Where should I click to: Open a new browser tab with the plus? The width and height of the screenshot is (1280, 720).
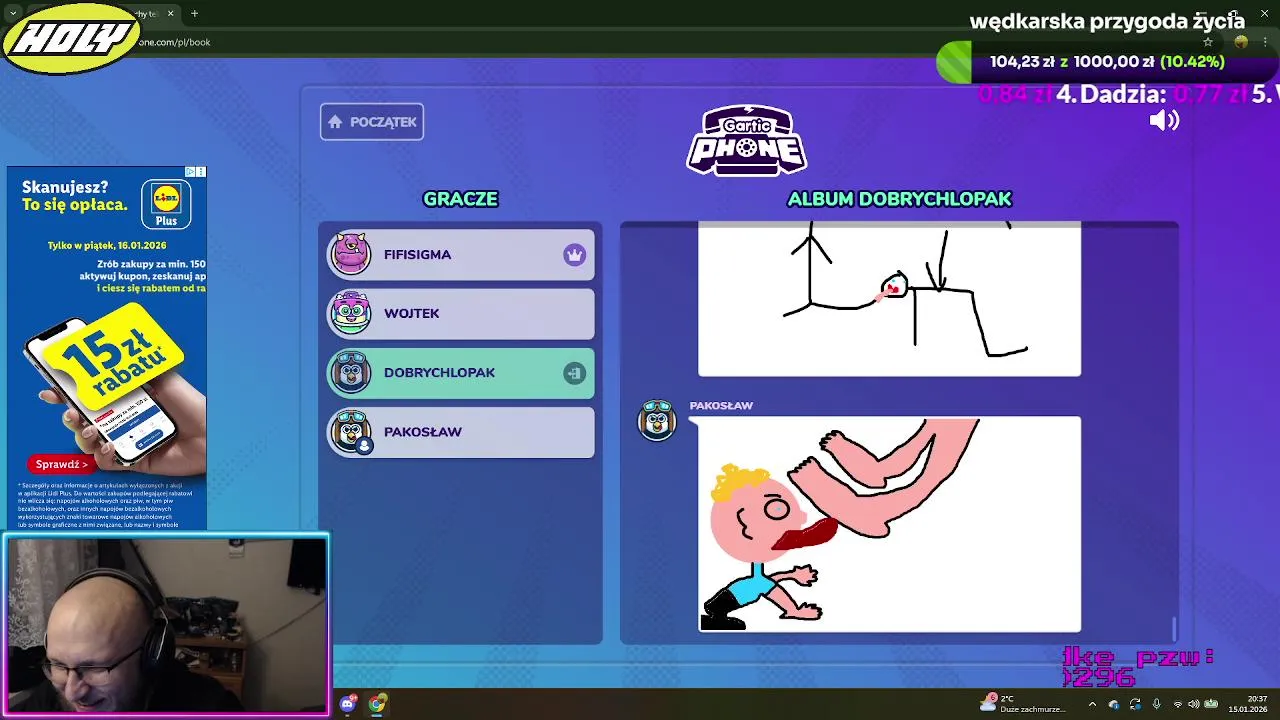pos(194,14)
